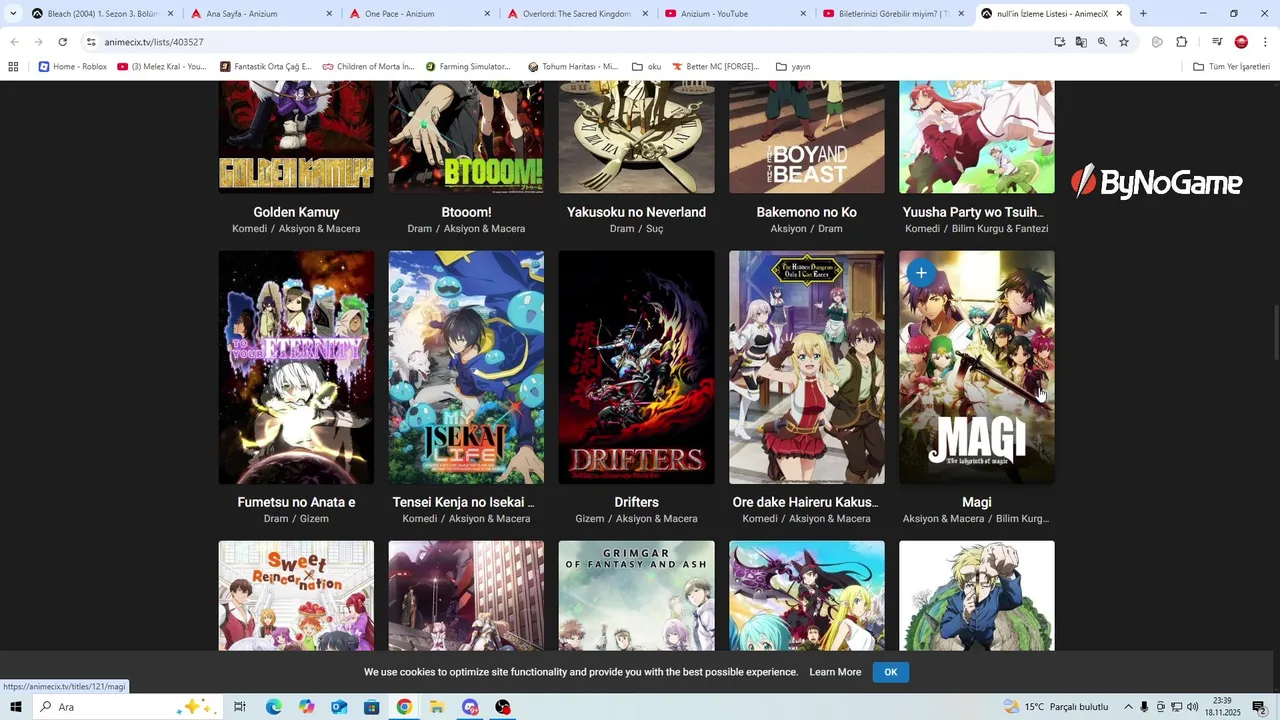Open the Children of Morta bookmark

point(368,67)
